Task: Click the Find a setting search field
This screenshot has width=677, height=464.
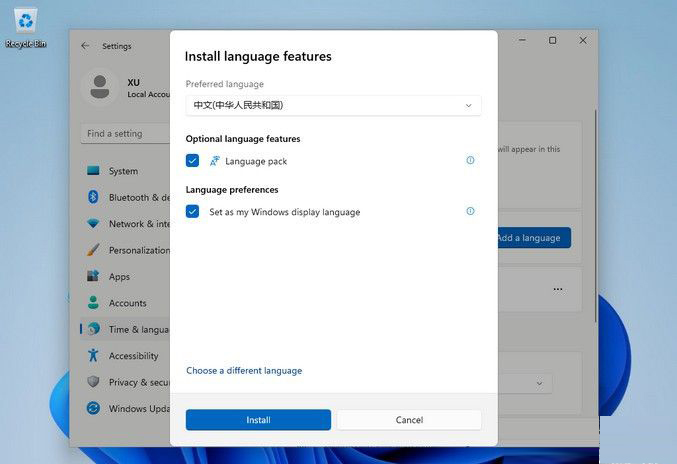Action: [x=125, y=134]
